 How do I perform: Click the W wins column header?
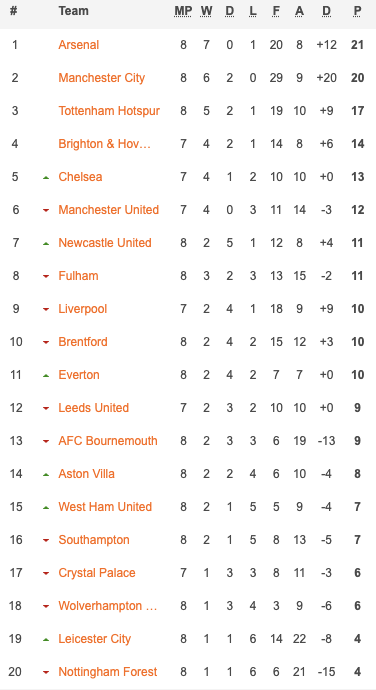pyautogui.click(x=206, y=11)
